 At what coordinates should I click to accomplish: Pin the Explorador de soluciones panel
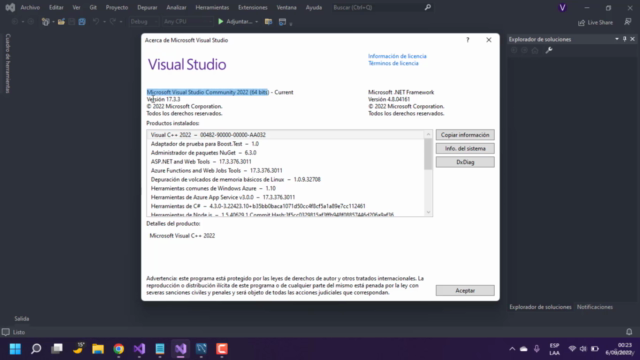[624, 39]
